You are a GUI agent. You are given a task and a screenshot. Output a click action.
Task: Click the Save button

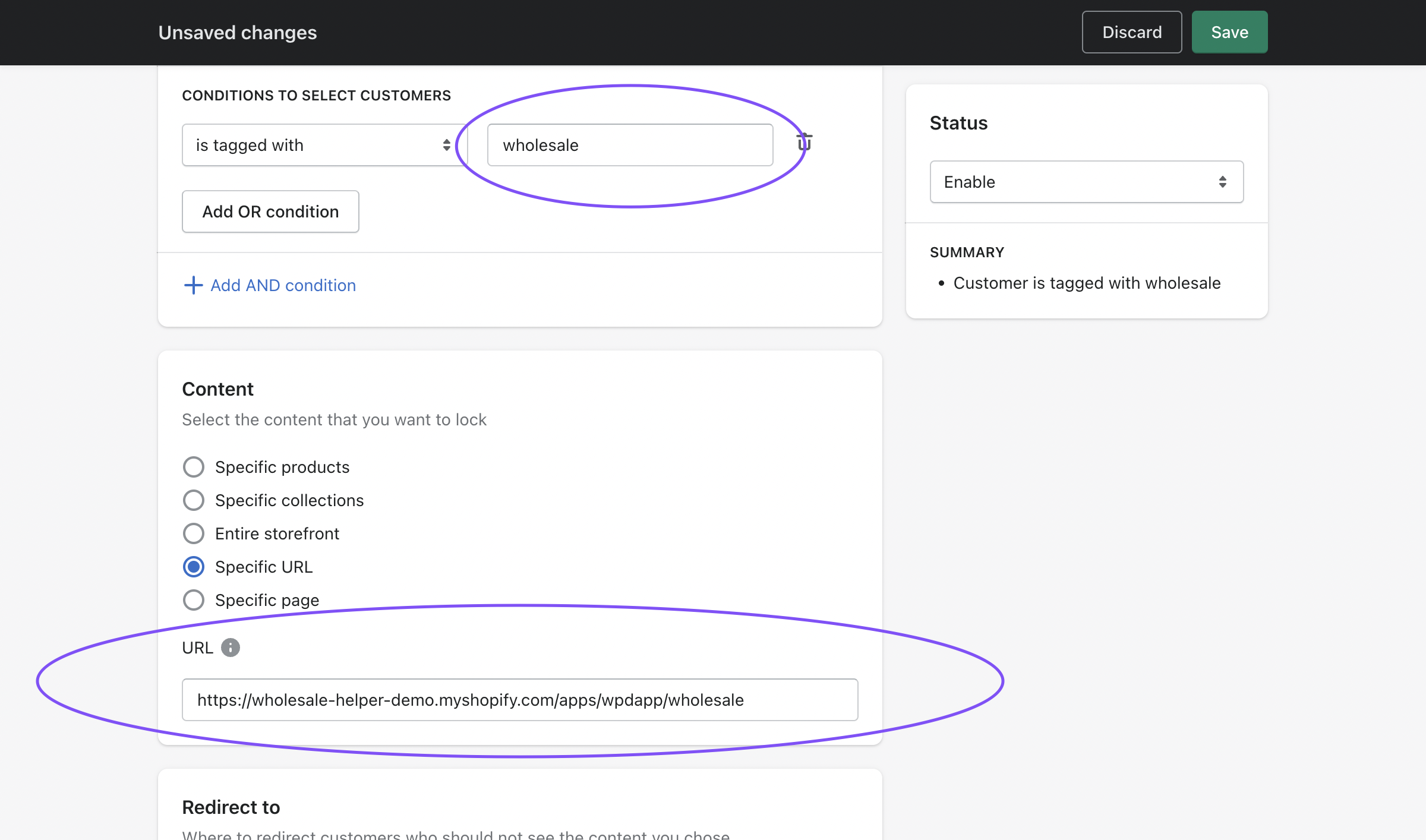(x=1229, y=32)
